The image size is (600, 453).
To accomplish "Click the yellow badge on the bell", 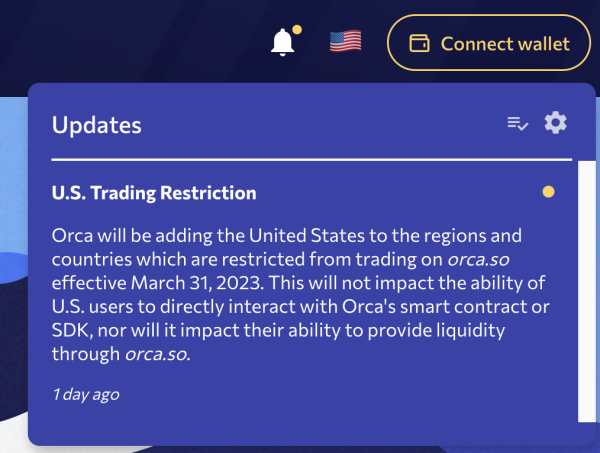I will click(296, 29).
